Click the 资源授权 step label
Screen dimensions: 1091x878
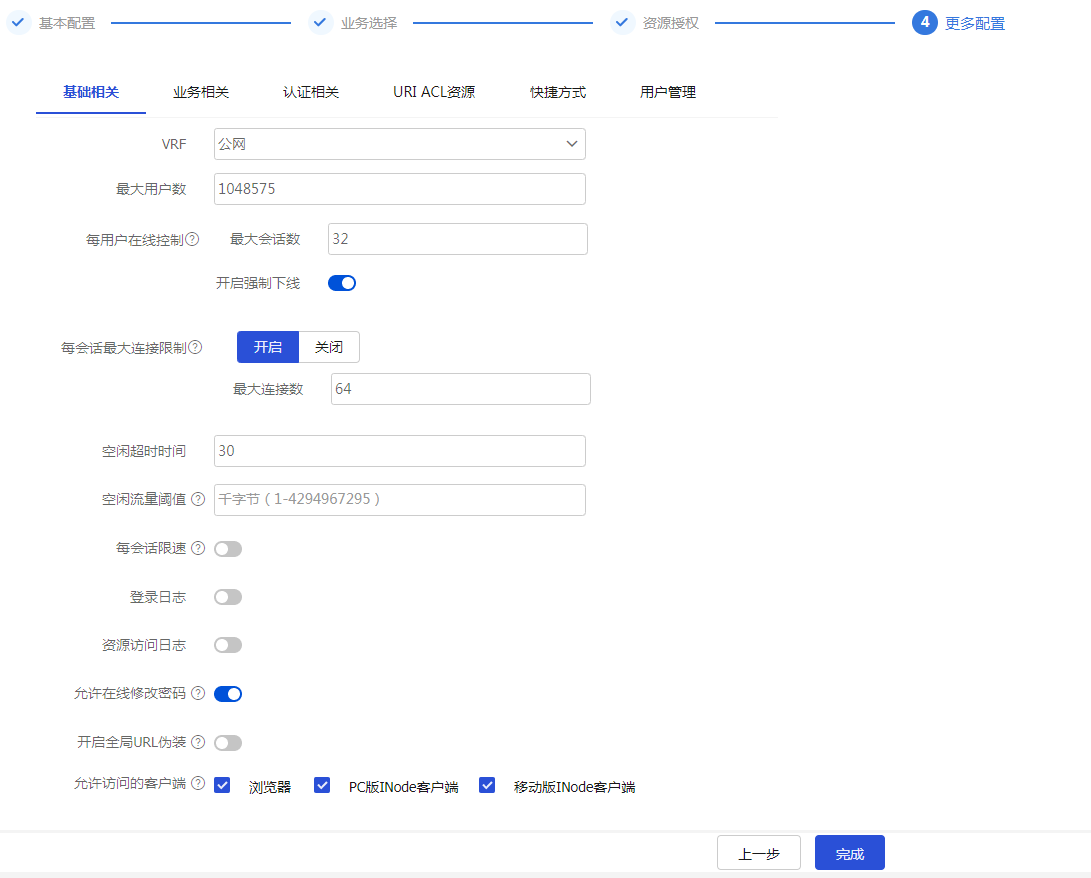tap(671, 23)
